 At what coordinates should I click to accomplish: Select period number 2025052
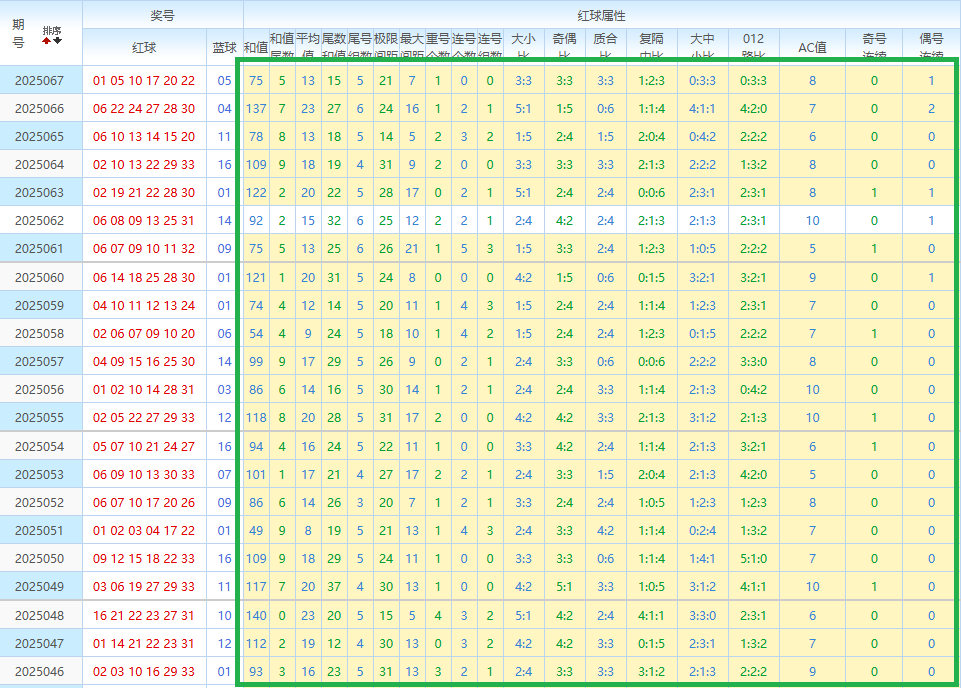point(39,502)
